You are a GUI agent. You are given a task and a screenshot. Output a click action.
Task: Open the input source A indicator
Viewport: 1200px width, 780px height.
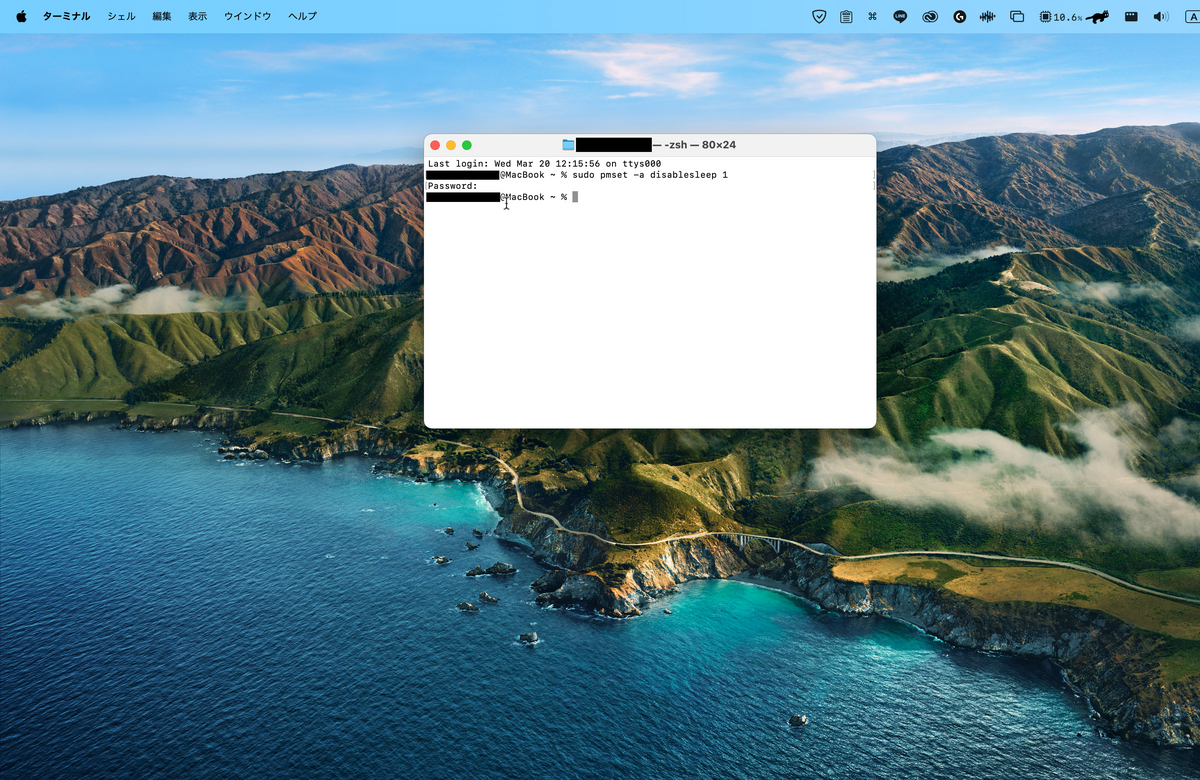click(1191, 16)
